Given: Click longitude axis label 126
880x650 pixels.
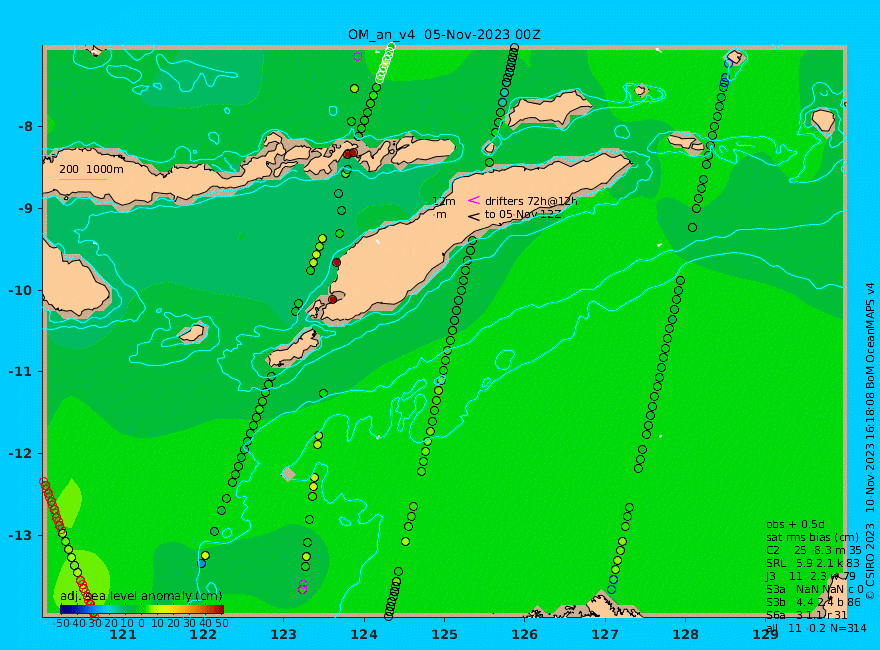Looking at the screenshot, I should pos(525,635).
